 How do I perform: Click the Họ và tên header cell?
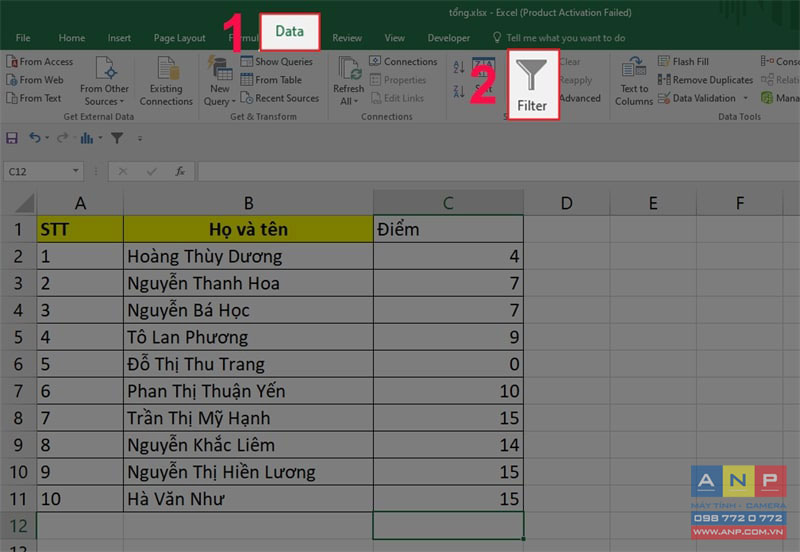tap(248, 229)
